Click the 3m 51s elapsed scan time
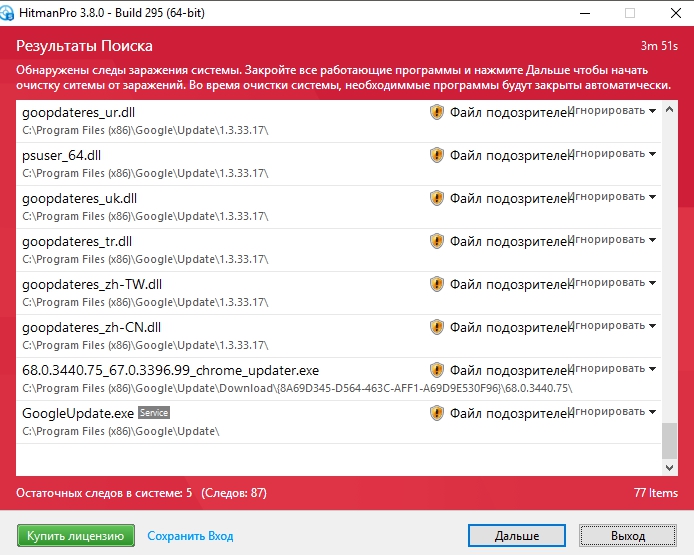This screenshot has height=555, width=694. click(x=659, y=46)
